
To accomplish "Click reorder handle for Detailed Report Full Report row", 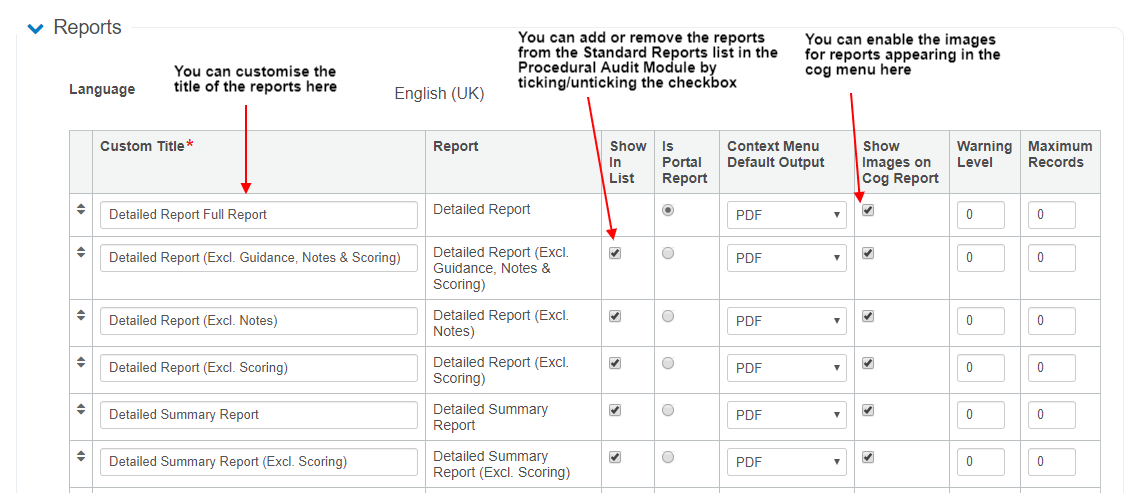I will (81, 209).
